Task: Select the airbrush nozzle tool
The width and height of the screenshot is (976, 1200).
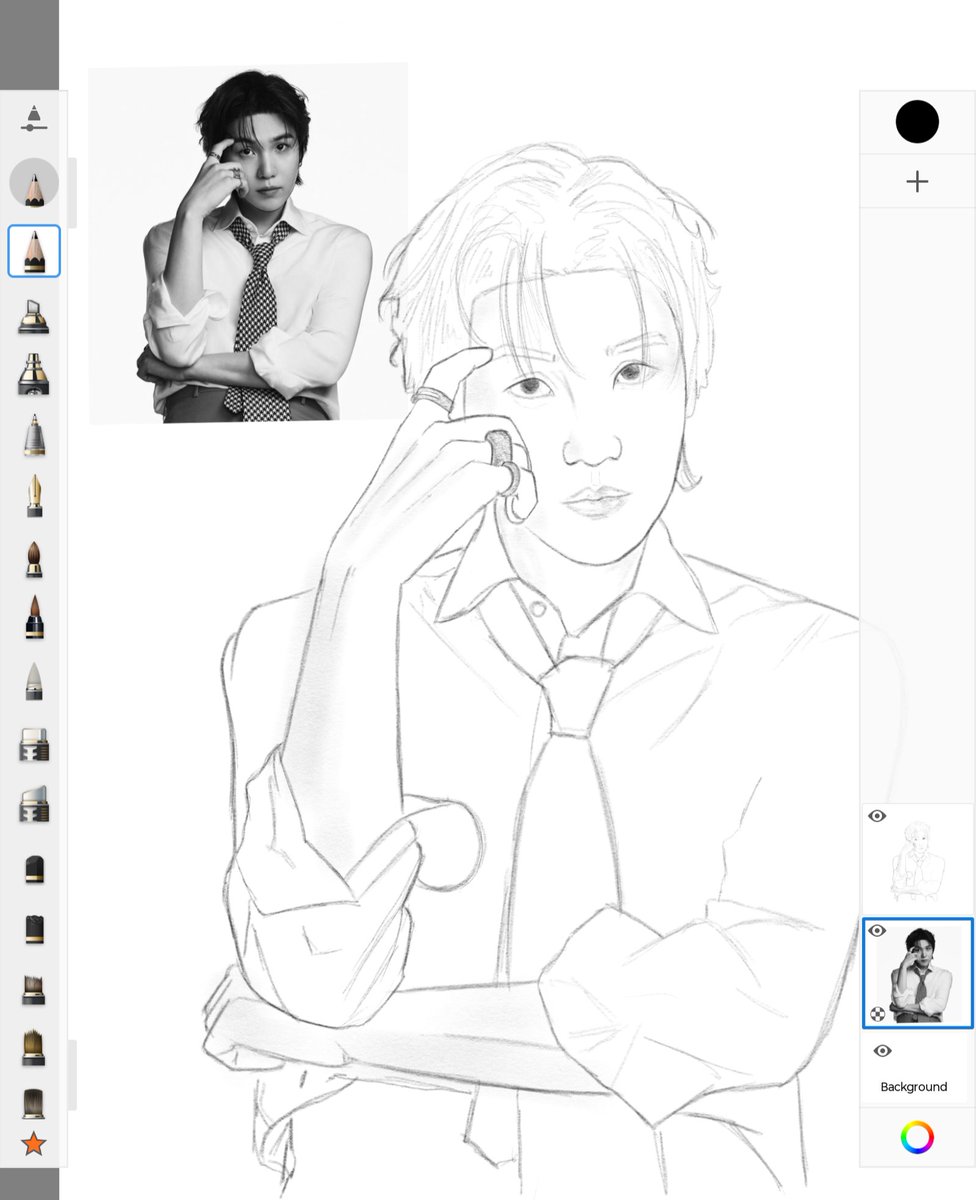Action: coord(34,374)
